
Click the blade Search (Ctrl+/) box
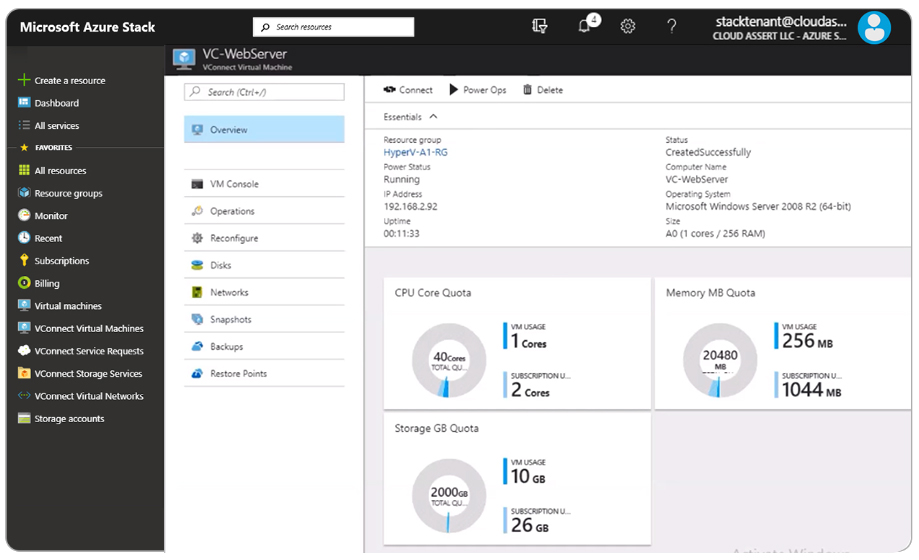tap(264, 92)
